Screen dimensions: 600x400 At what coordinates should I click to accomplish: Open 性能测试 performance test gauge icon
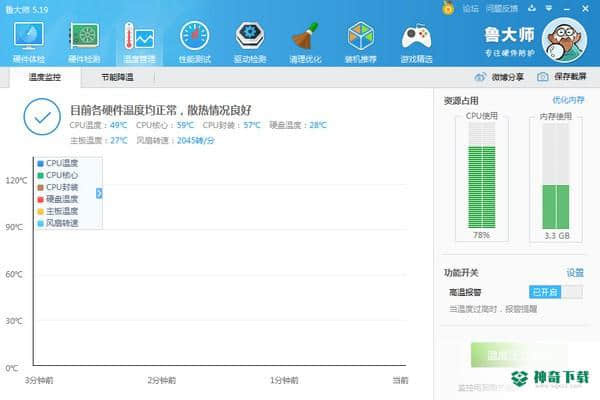pyautogui.click(x=194, y=36)
